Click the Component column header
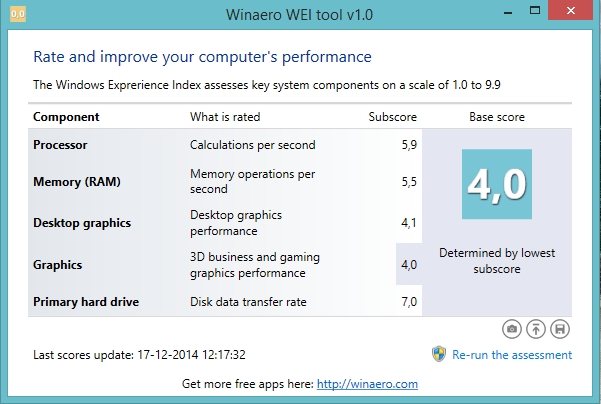This screenshot has width=601, height=404. point(66,117)
